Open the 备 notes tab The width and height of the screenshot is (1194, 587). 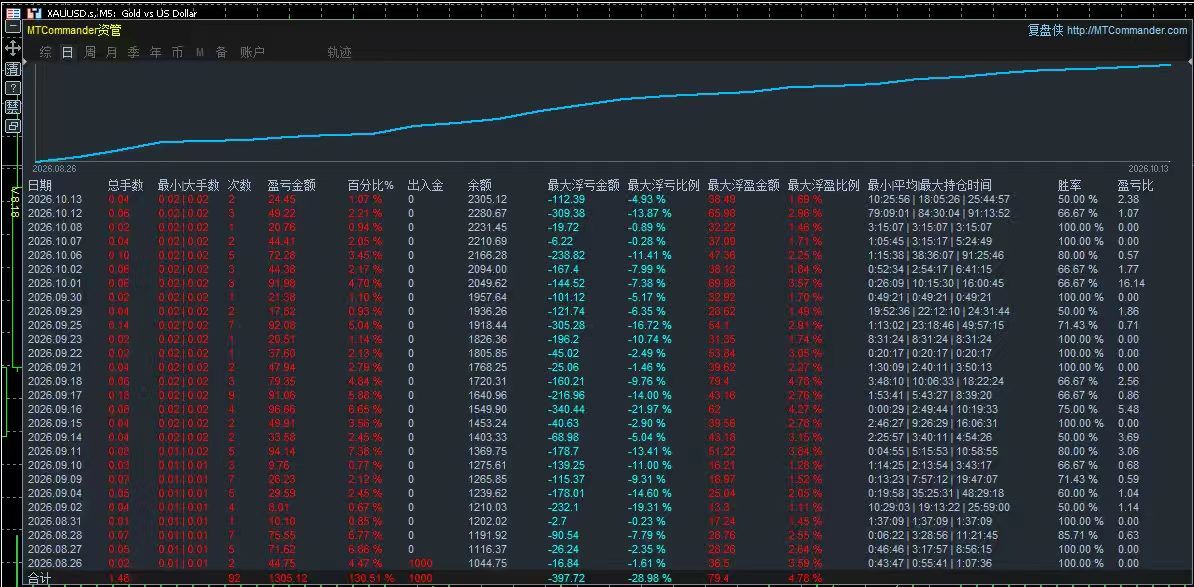click(222, 53)
